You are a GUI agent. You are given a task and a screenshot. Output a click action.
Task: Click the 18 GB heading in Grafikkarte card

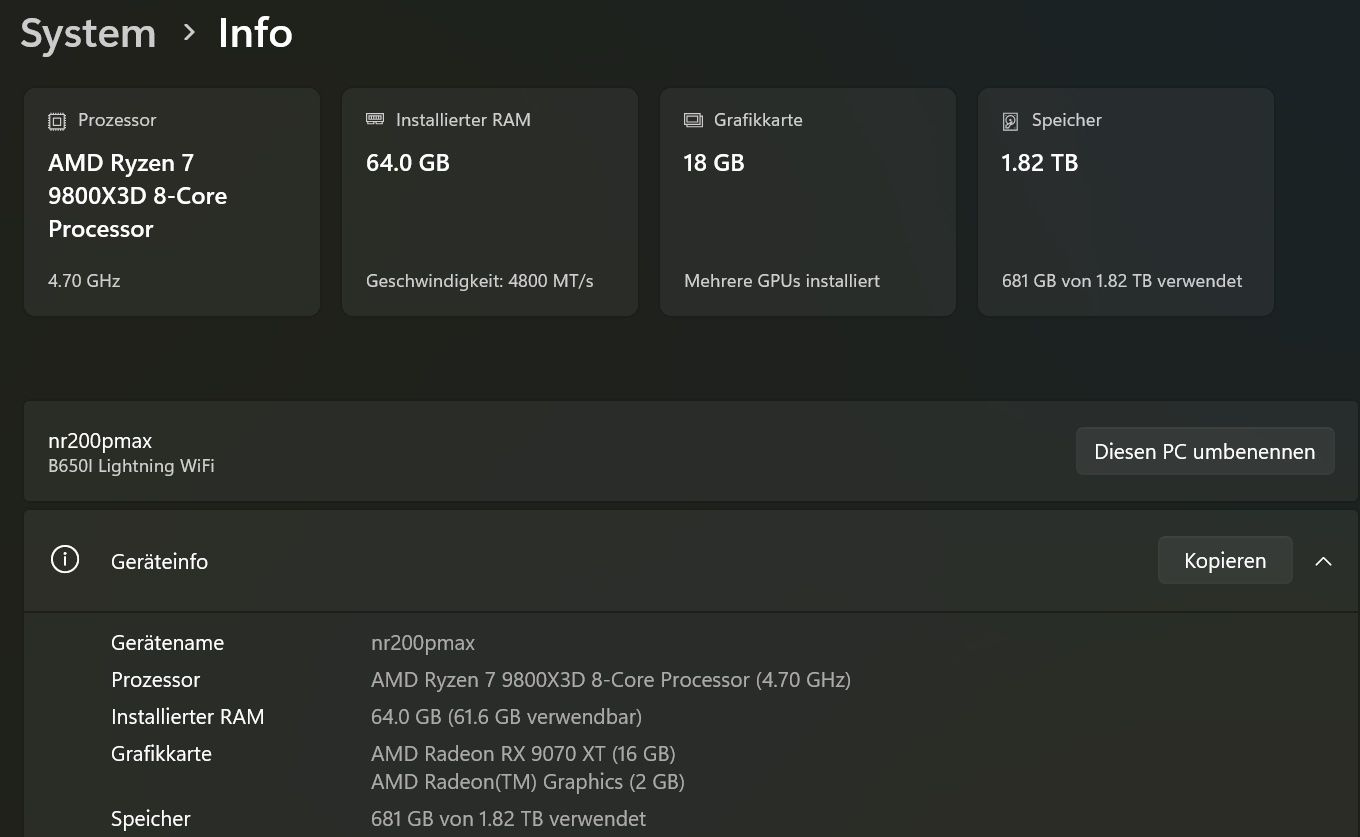[714, 163]
